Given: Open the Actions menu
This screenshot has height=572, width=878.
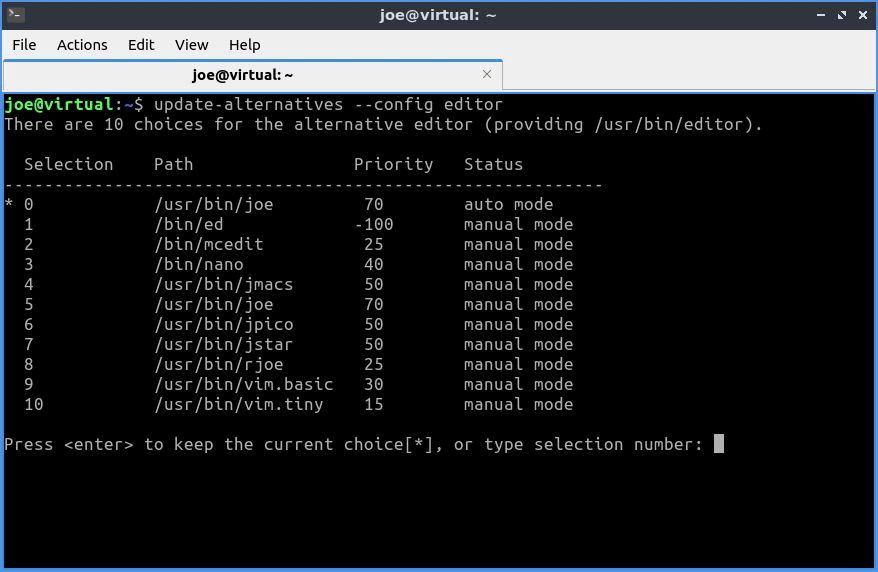Looking at the screenshot, I should pyautogui.click(x=82, y=45).
